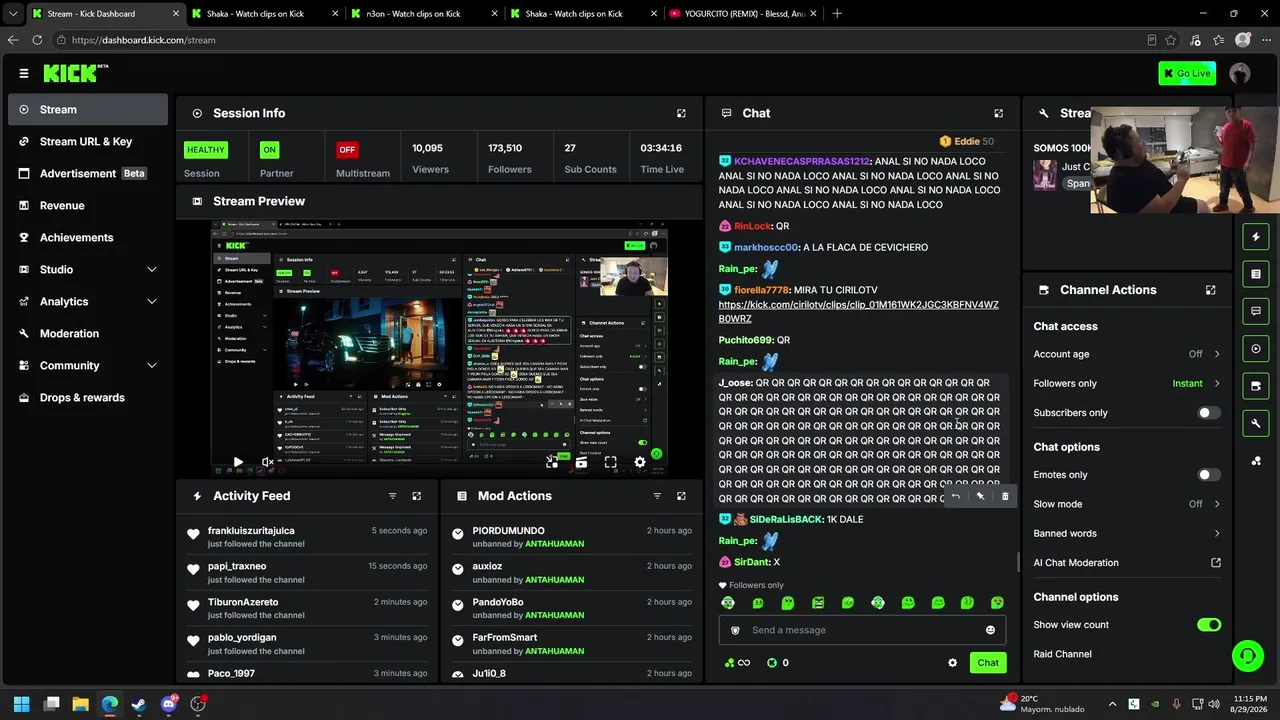Screen dimensions: 1280x720
Task: Open the record circle widget in the right rail
Action: point(1256,349)
